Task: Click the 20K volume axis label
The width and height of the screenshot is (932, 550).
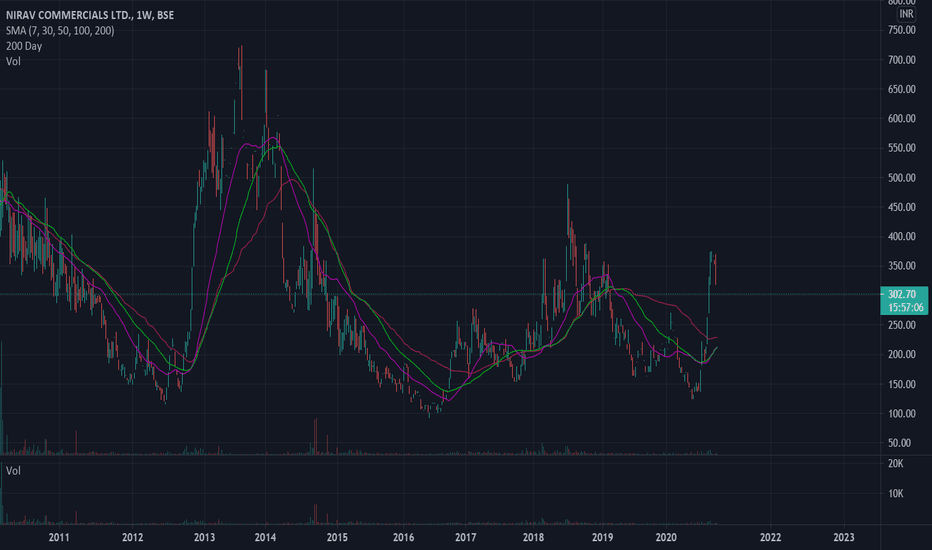Action: pyautogui.click(x=896, y=464)
